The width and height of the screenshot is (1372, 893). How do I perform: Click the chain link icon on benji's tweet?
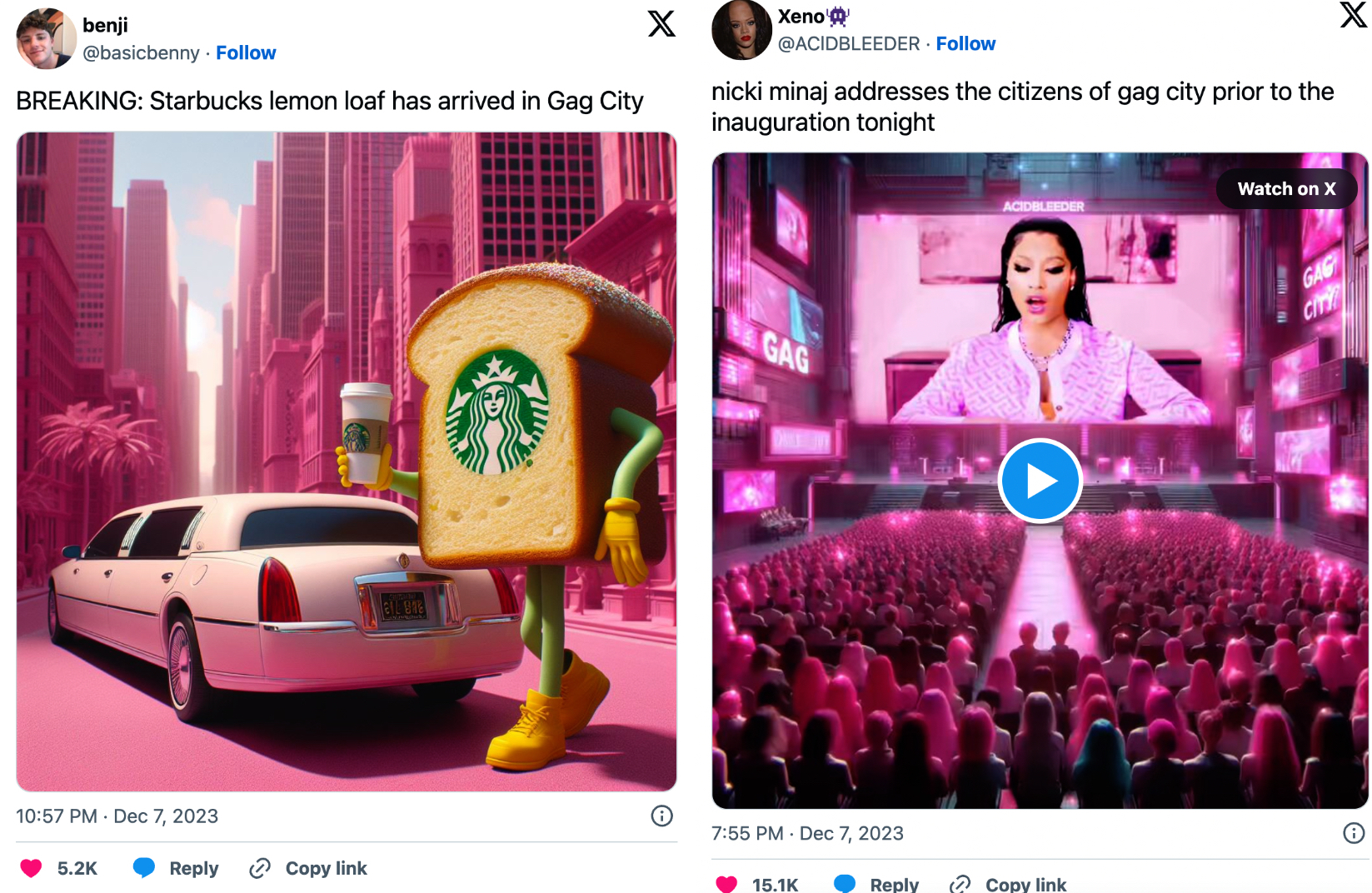tap(260, 868)
